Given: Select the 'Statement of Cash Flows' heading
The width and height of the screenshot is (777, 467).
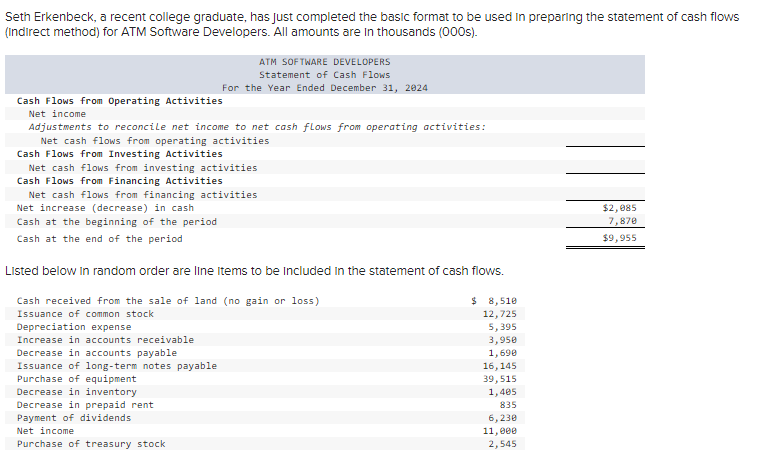Looking at the screenshot, I should point(325,75).
